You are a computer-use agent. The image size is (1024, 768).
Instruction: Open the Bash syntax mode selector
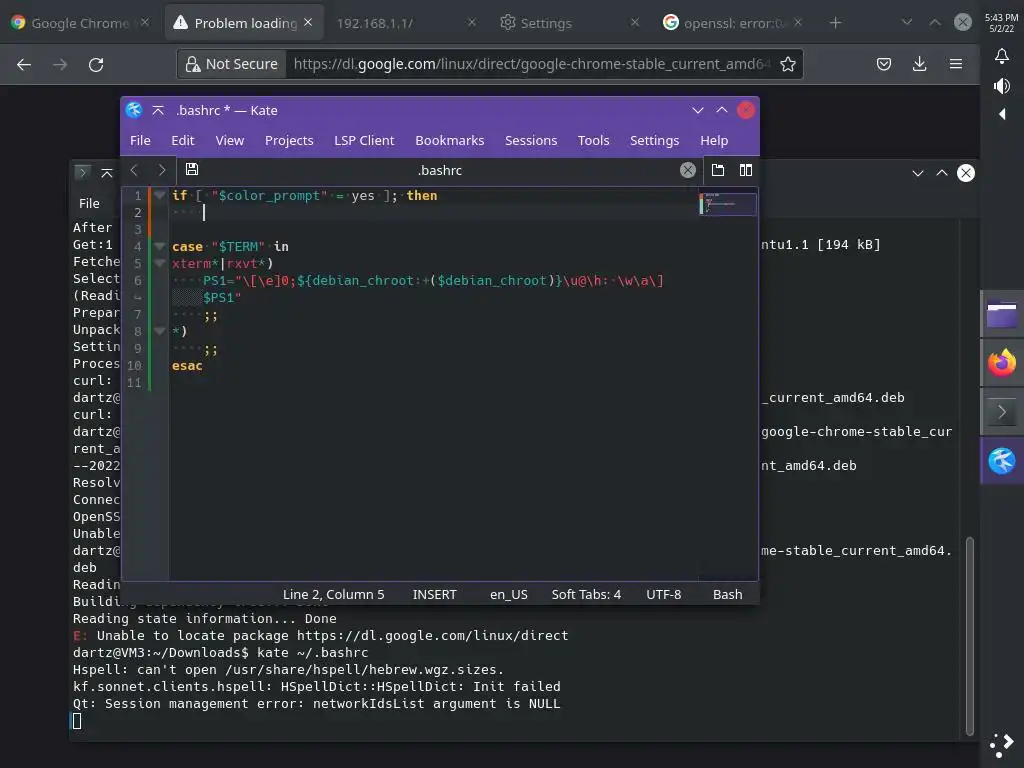[x=728, y=594]
